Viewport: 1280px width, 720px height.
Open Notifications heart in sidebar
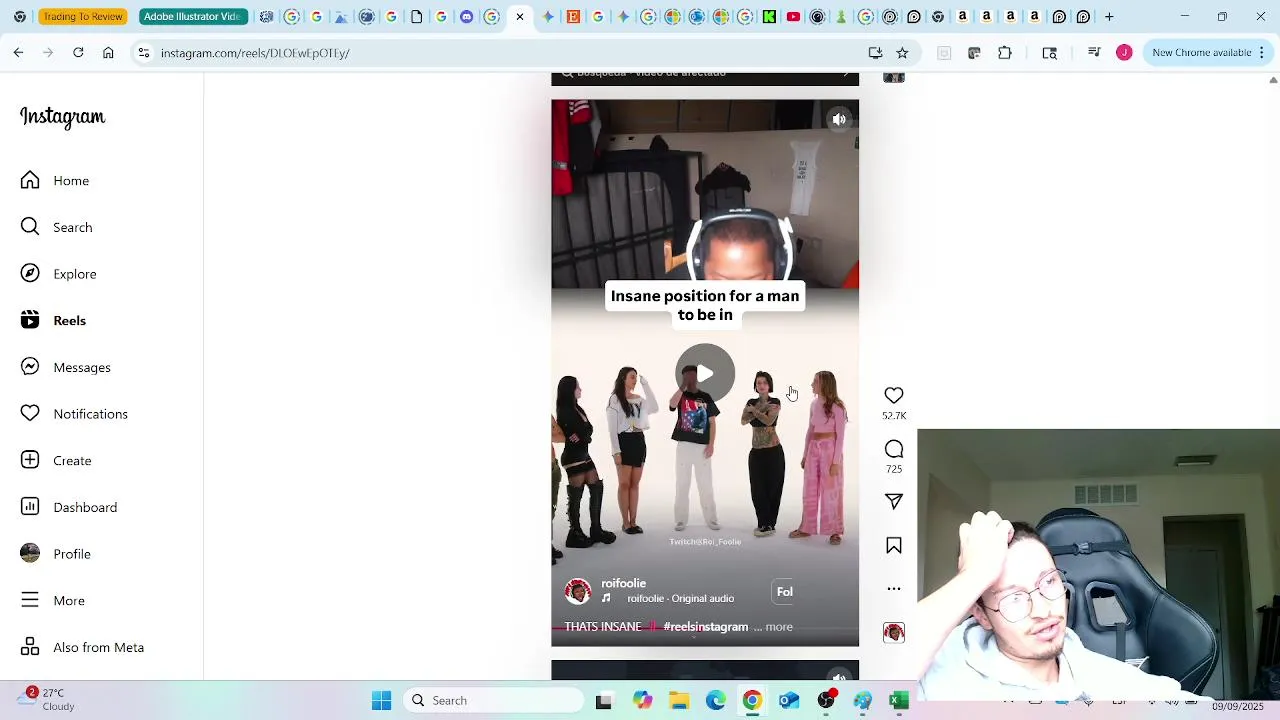point(74,414)
